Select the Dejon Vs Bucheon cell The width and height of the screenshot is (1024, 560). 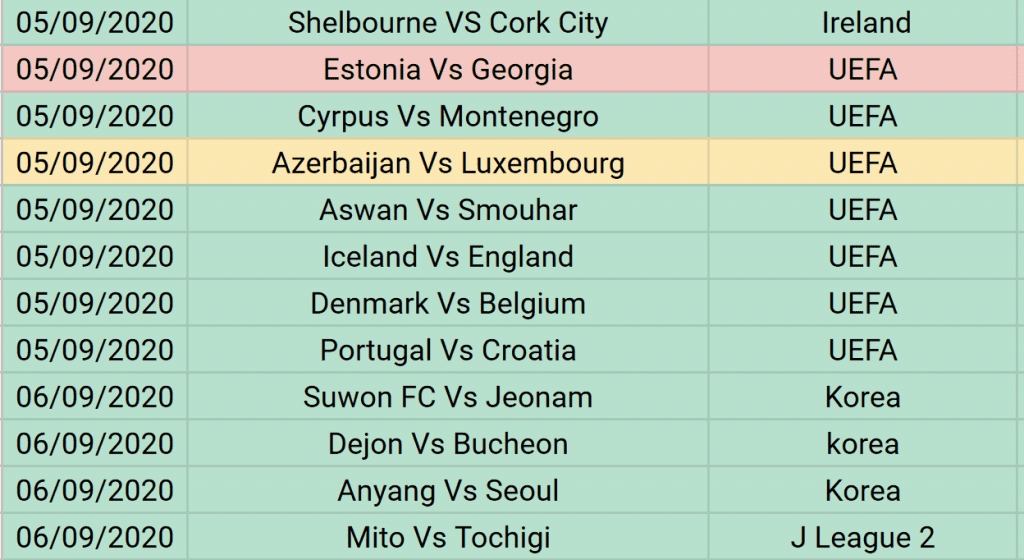(448, 443)
